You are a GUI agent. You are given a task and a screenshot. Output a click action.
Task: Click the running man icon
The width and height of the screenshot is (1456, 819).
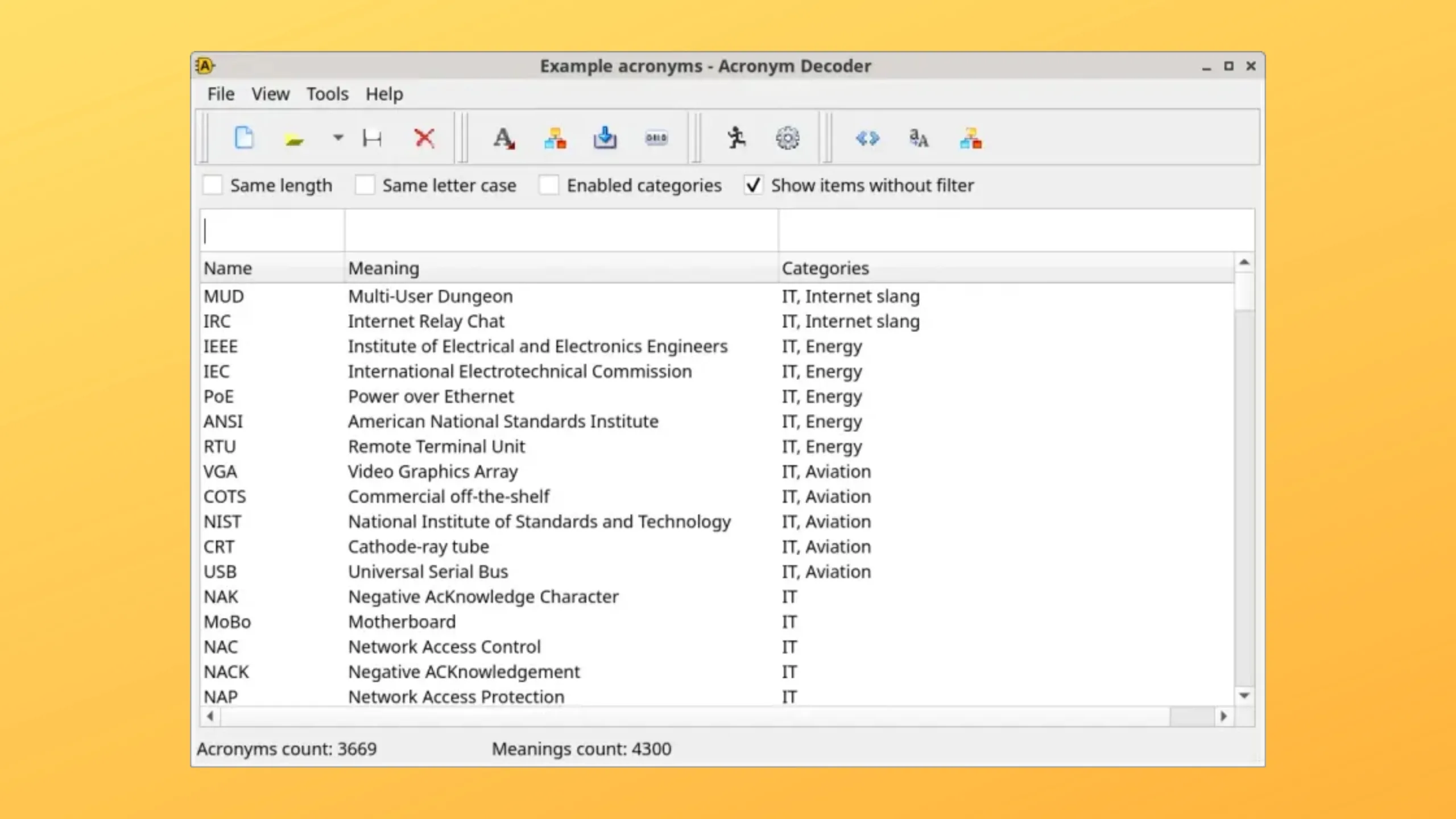click(736, 138)
